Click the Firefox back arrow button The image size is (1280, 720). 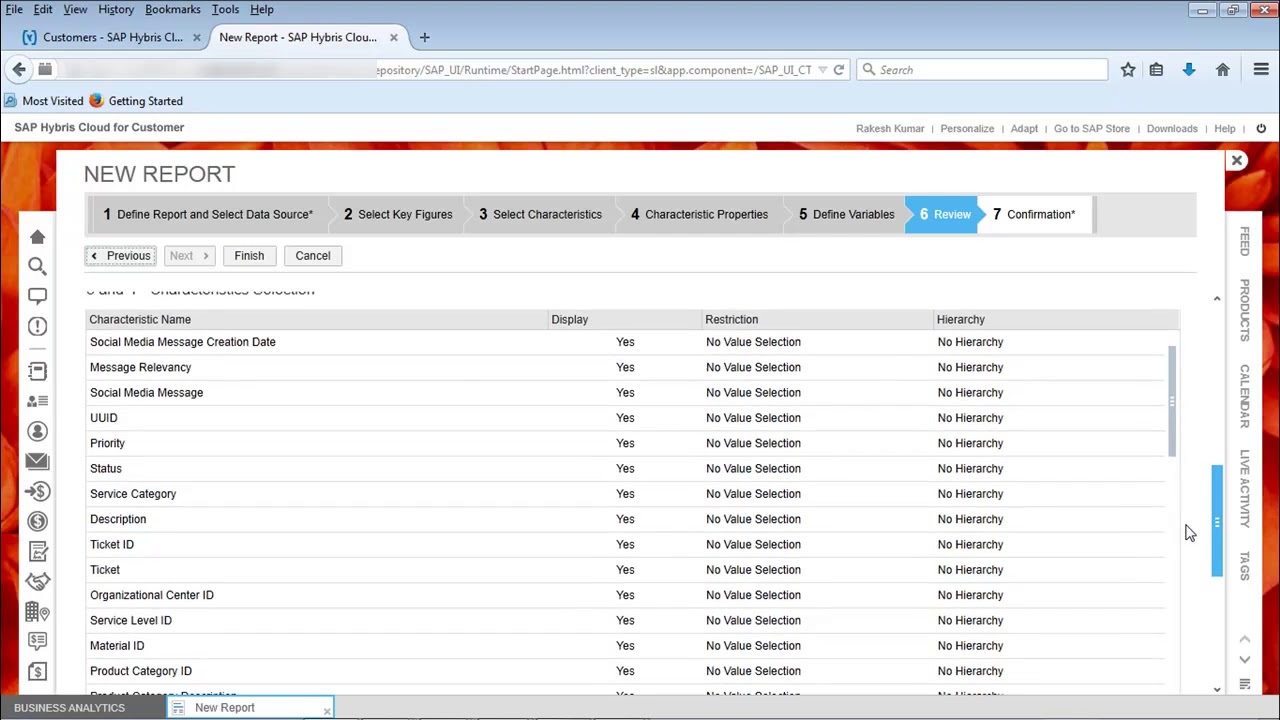point(19,69)
